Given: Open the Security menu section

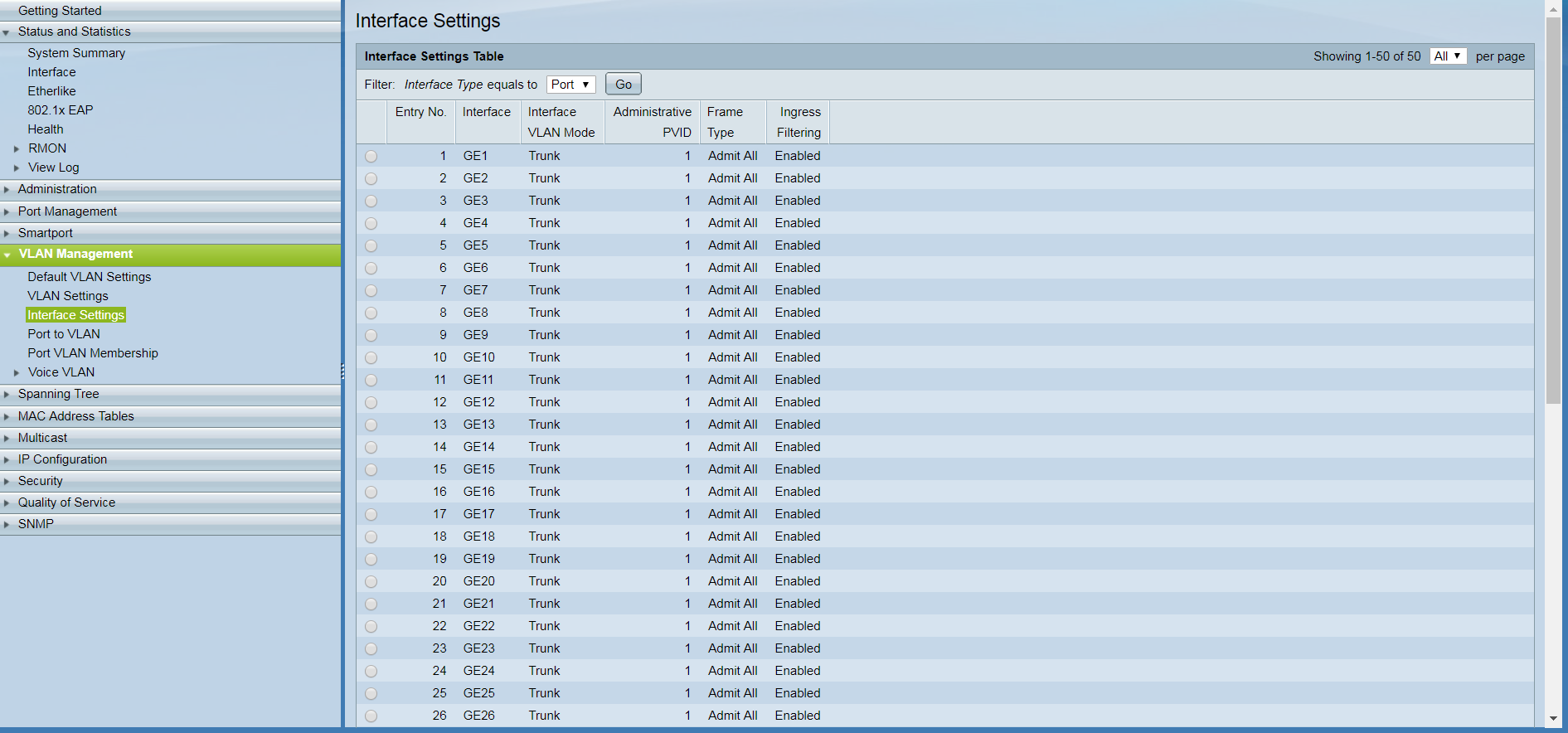Looking at the screenshot, I should [x=41, y=481].
